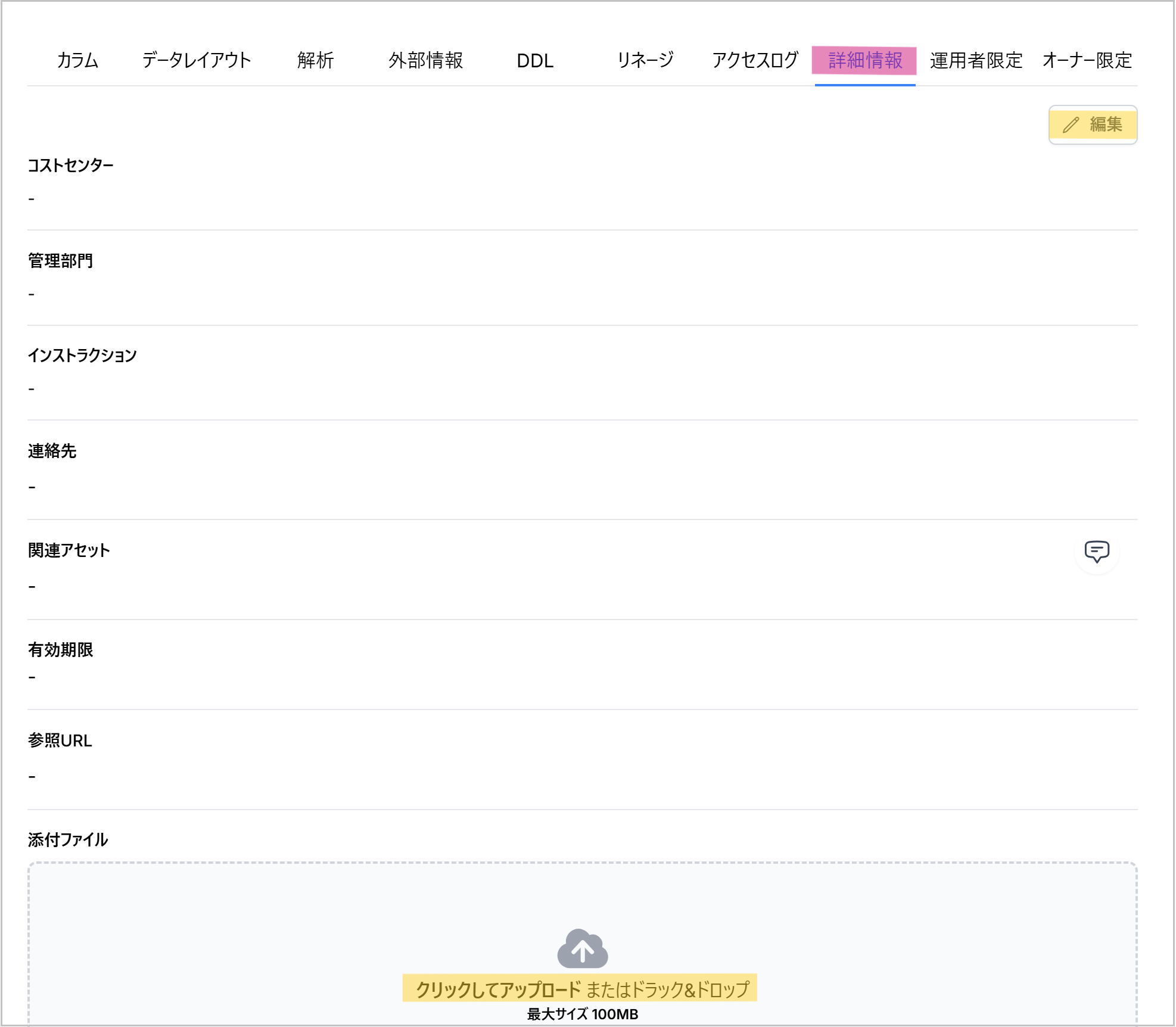1176x1027 pixels.
Task: Click the インストラクション label
Action: coord(82,355)
